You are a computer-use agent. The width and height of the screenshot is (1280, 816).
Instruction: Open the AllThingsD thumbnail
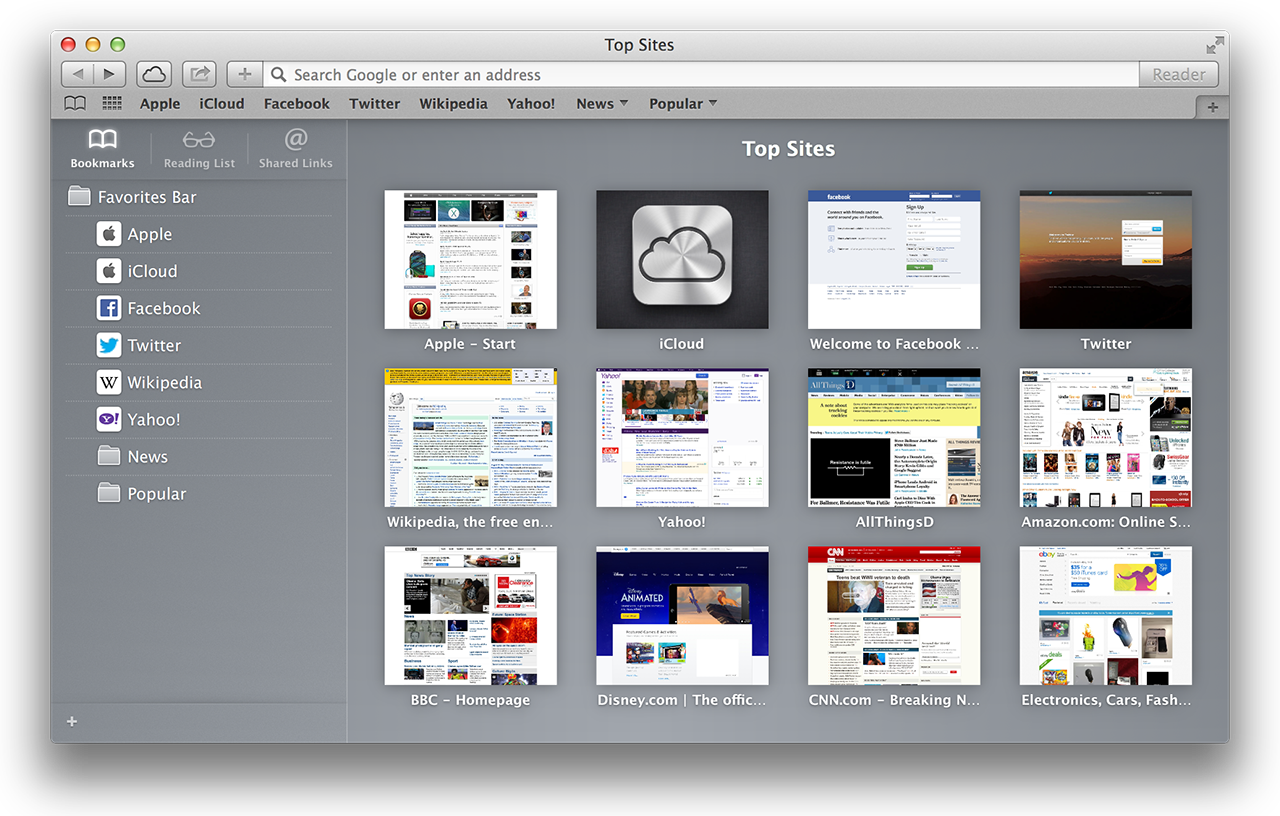click(x=894, y=438)
